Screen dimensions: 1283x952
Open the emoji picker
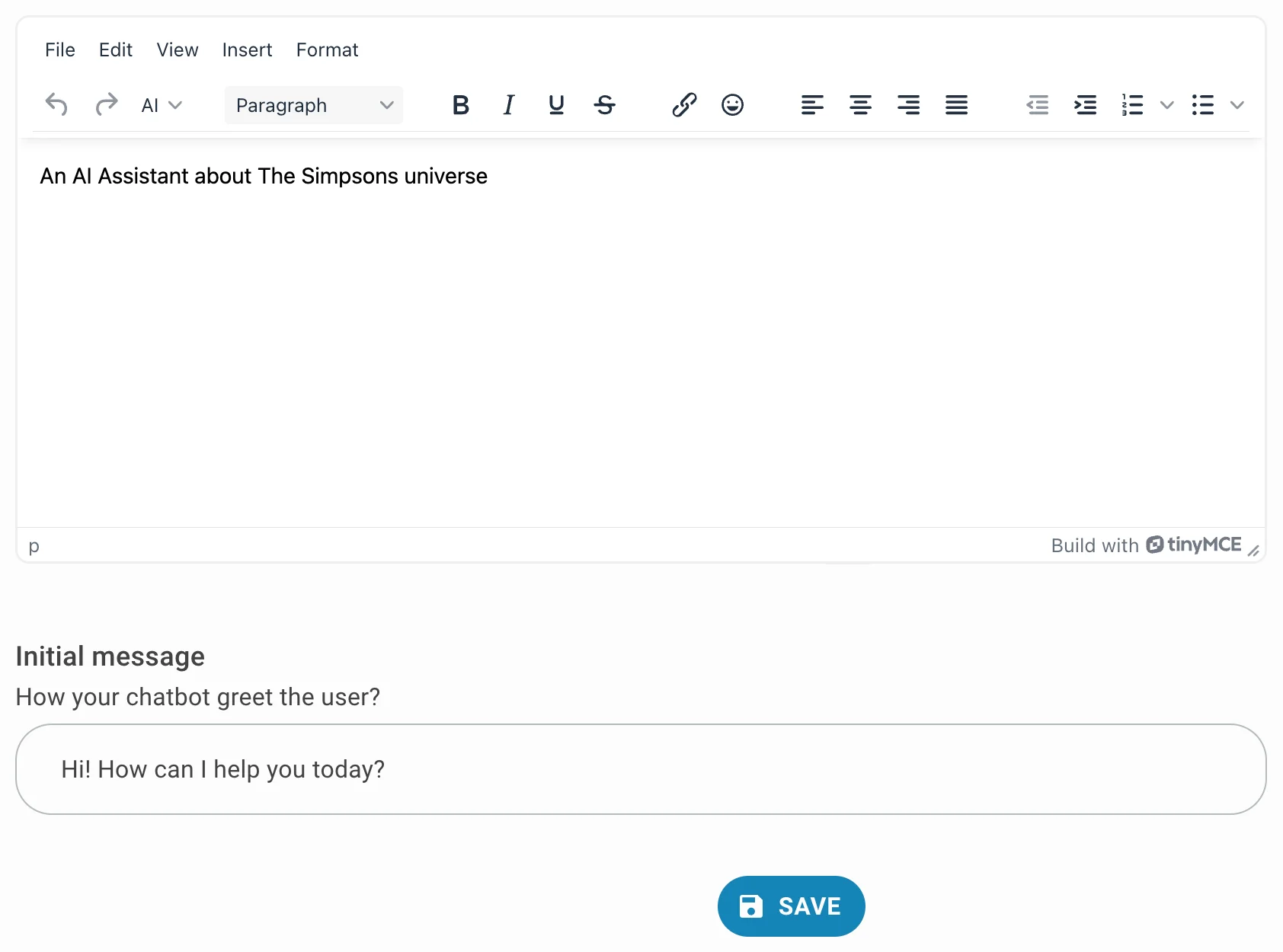pos(732,105)
